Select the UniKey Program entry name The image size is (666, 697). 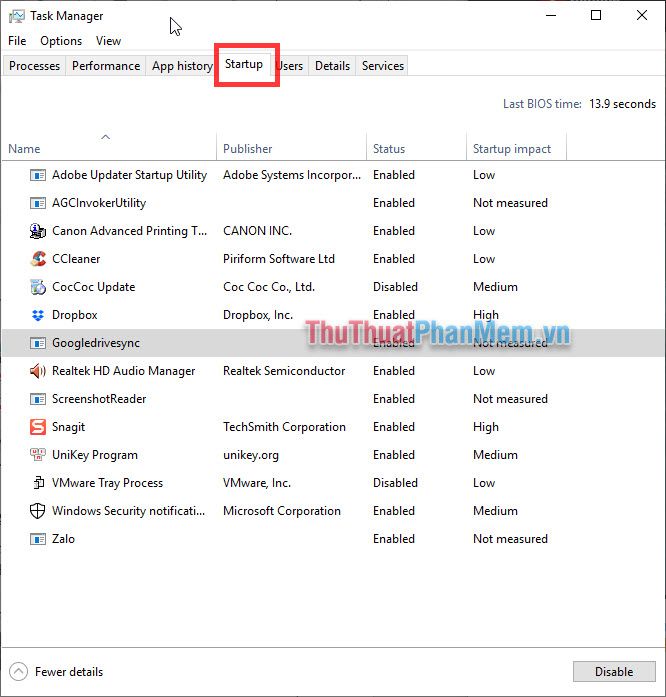coord(95,455)
